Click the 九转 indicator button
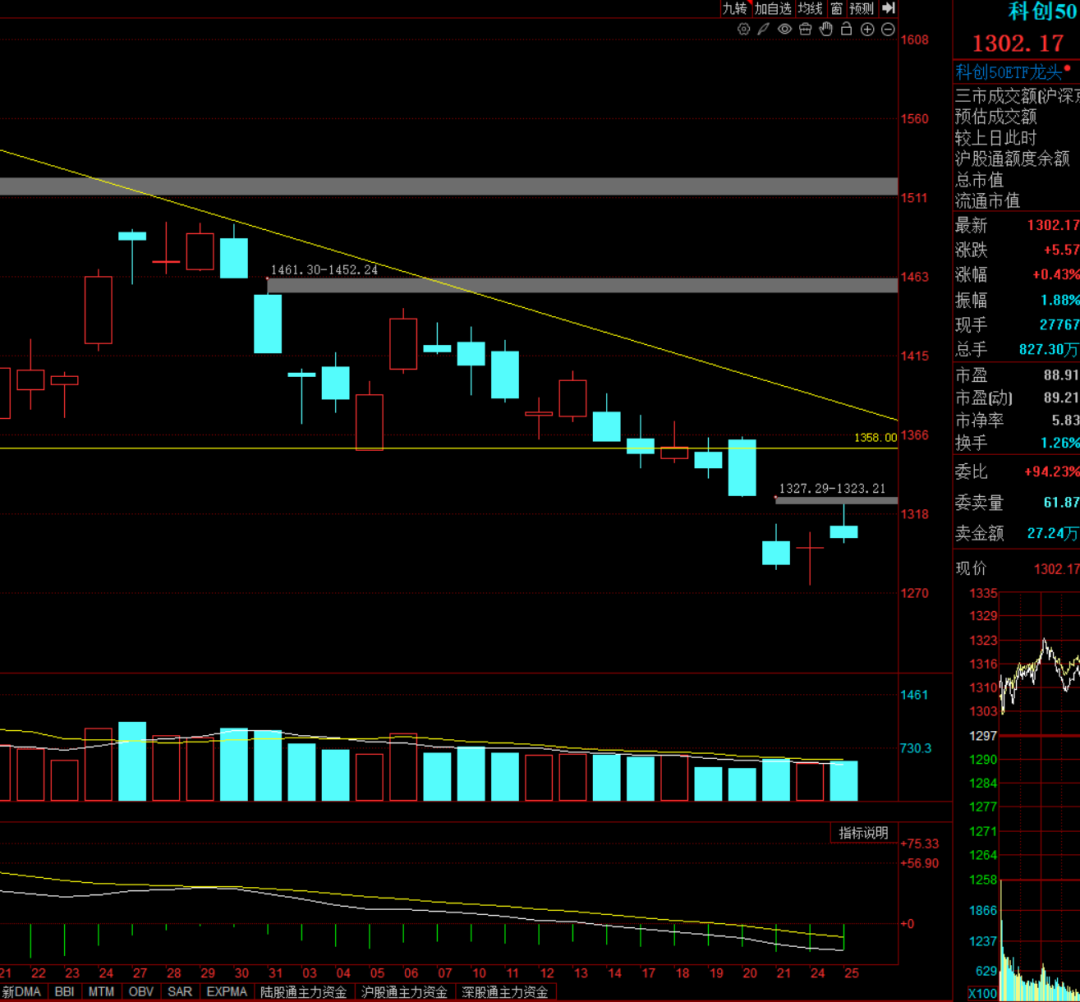 [x=735, y=8]
